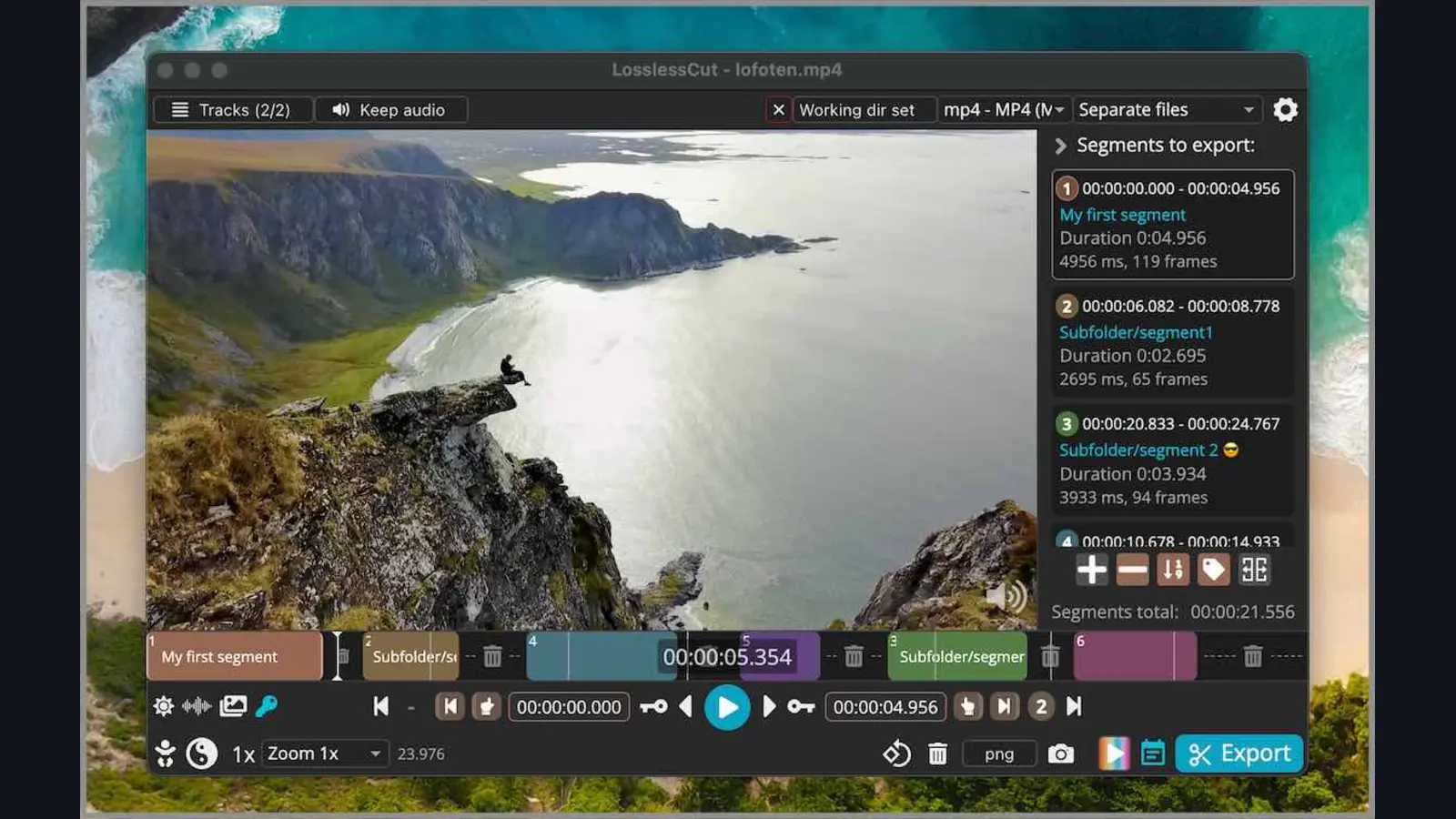Screen dimensions: 1456x819
Task: Jump to the first segment
Action: pyautogui.click(x=381, y=707)
